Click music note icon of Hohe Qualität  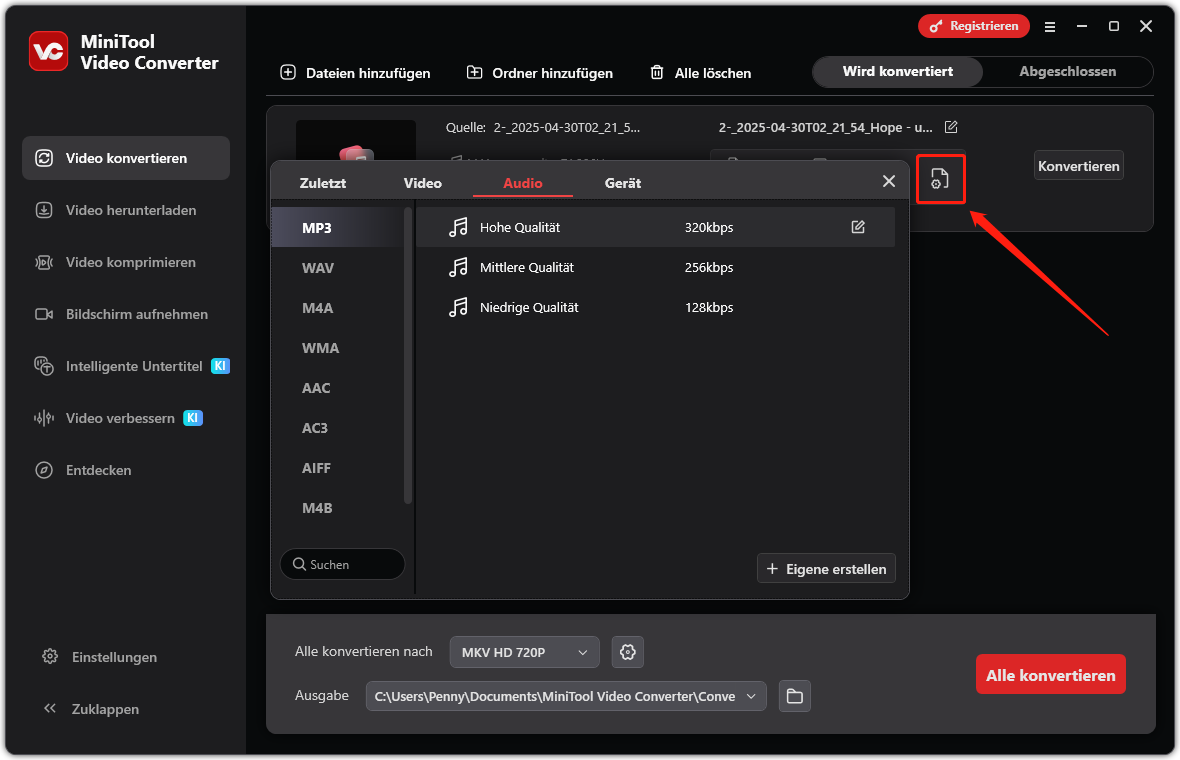pyautogui.click(x=458, y=226)
